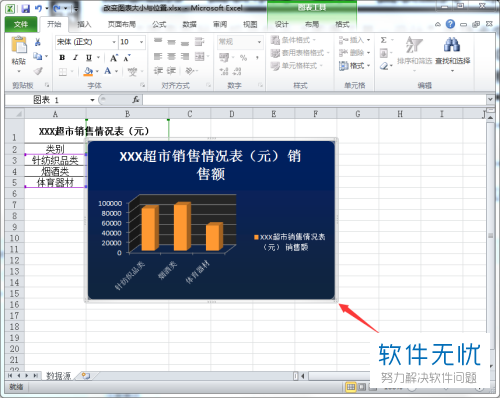Screen dimensions: 500x398
Task: Open Format as Table styles
Action: [299, 53]
